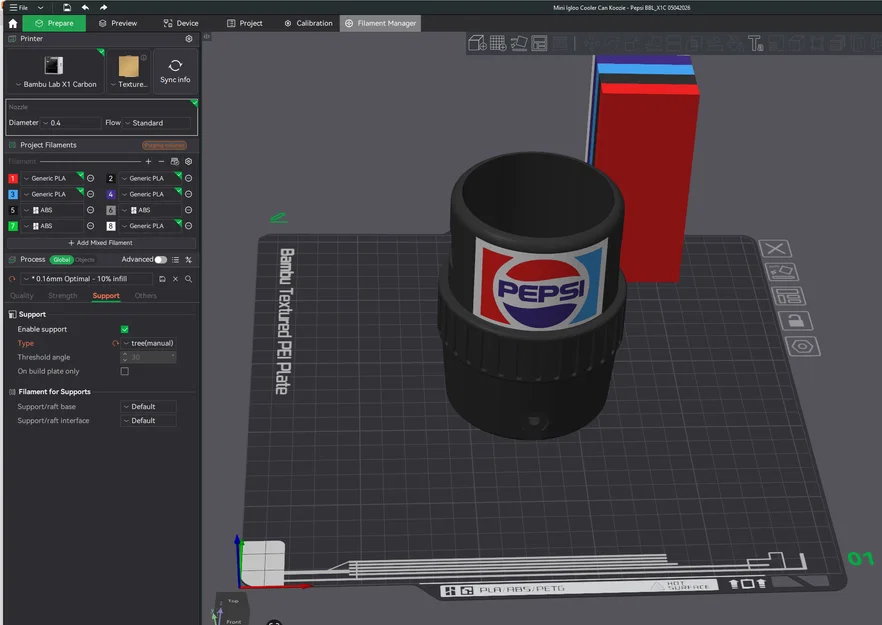Click the Prepare tab button
The width and height of the screenshot is (882, 625).
tap(54, 23)
